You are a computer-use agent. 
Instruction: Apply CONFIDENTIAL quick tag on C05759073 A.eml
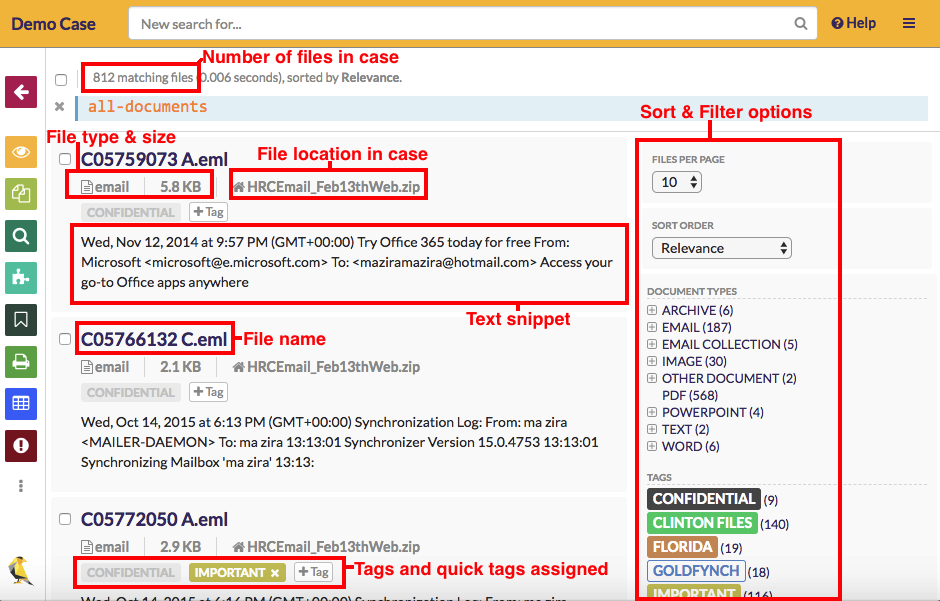pos(131,213)
